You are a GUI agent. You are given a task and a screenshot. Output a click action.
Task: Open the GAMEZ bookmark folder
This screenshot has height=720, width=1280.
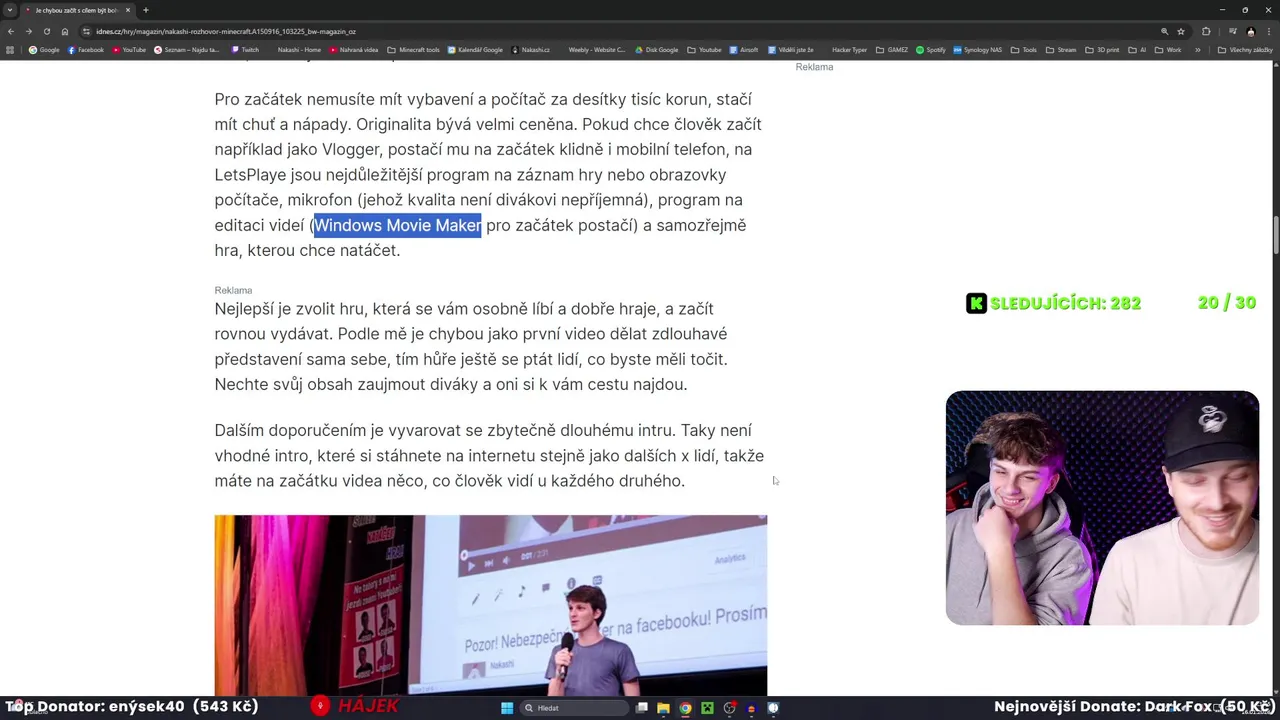click(892, 50)
